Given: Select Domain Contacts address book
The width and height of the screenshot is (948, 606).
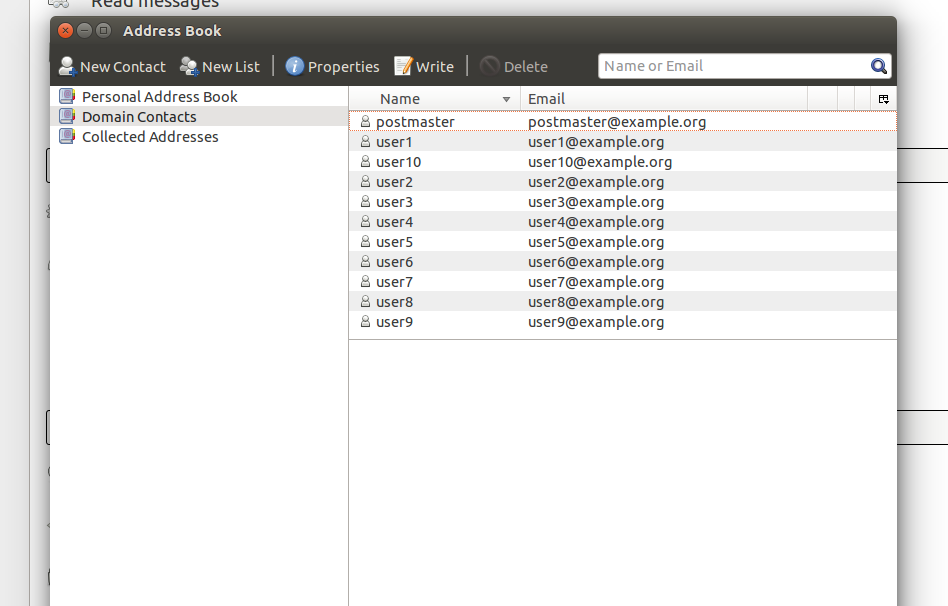Looking at the screenshot, I should [139, 117].
